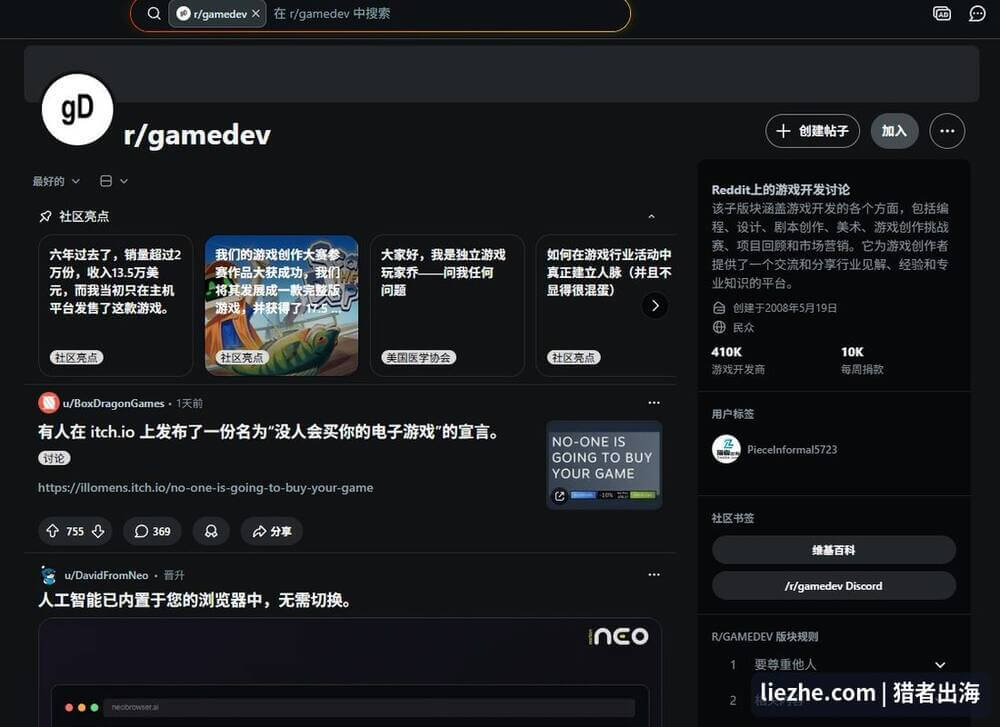Click the 10K weekly contributions stat
This screenshot has height=727, width=1000.
point(862,360)
